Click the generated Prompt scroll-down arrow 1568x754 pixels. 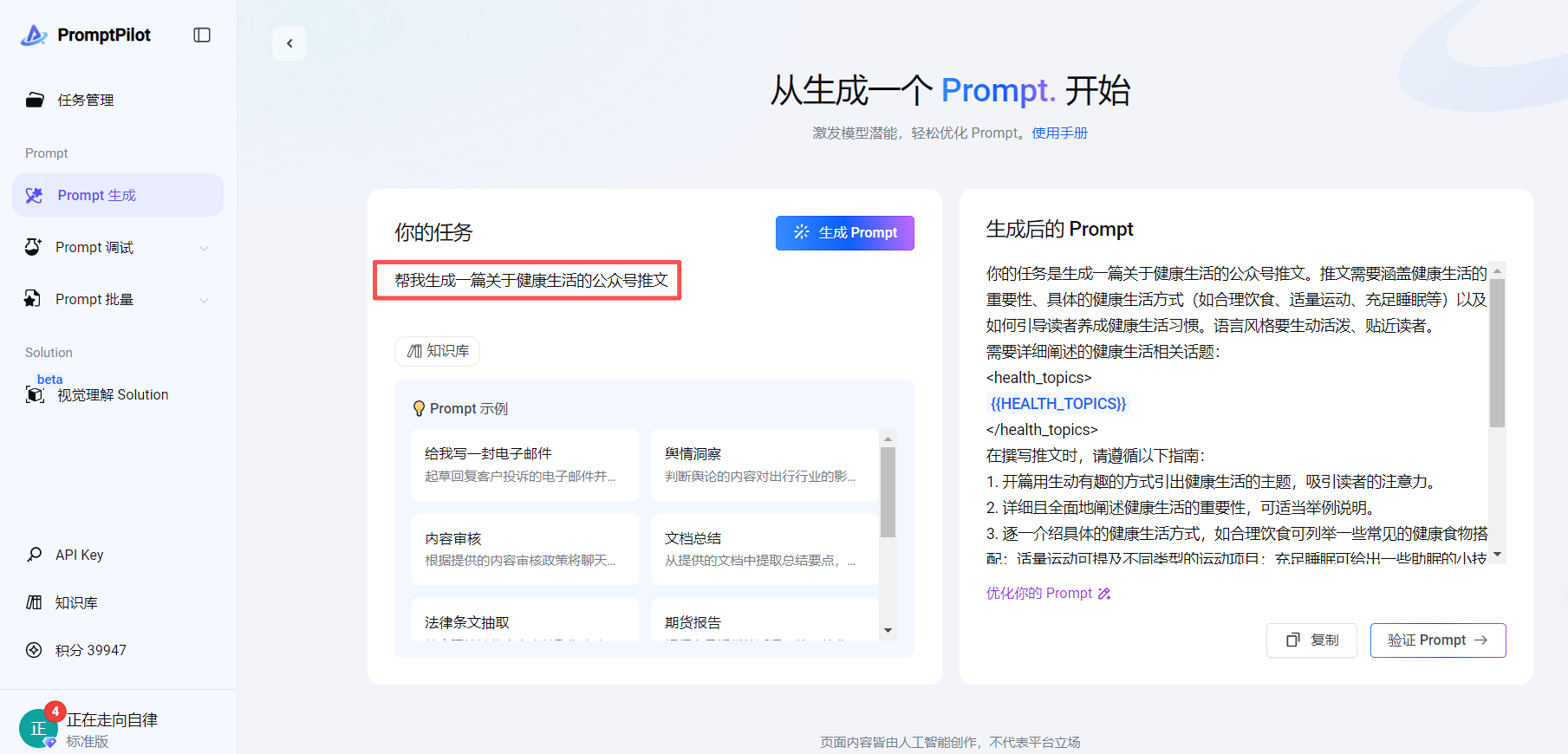pyautogui.click(x=1497, y=555)
